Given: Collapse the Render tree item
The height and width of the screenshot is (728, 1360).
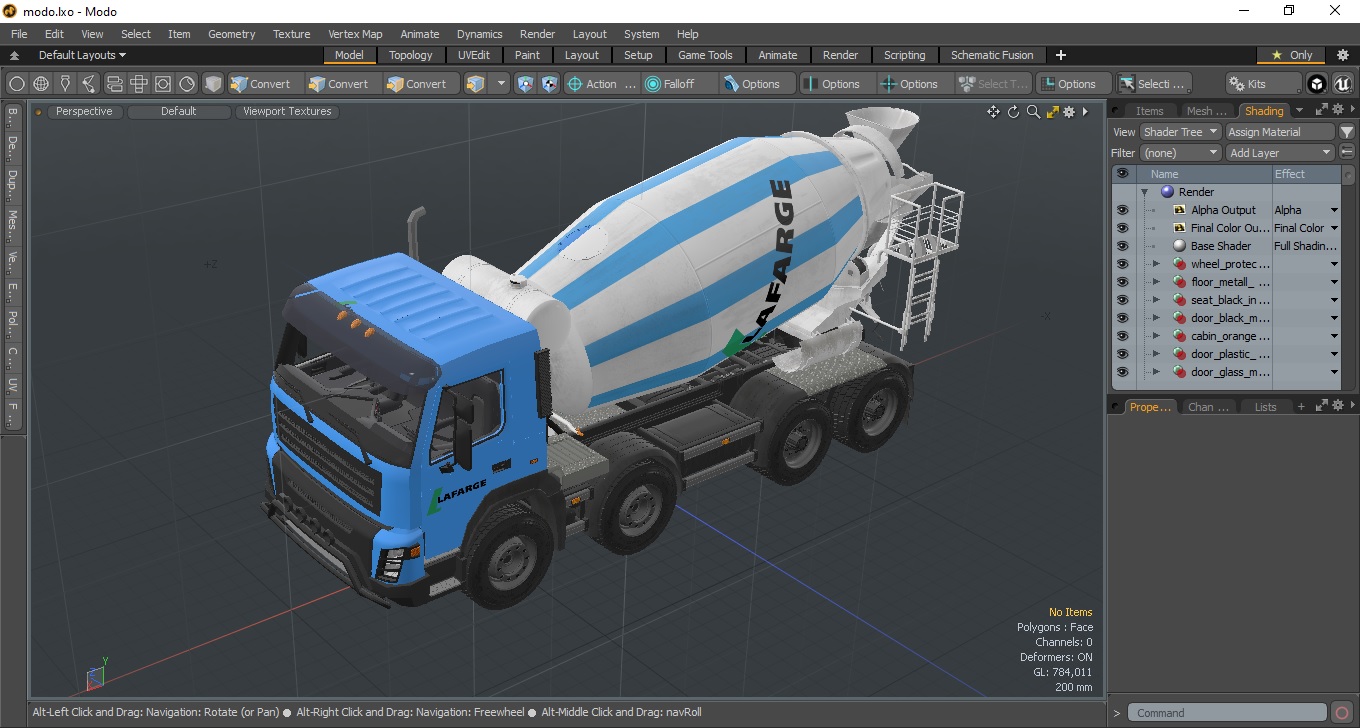Looking at the screenshot, I should point(1145,192).
